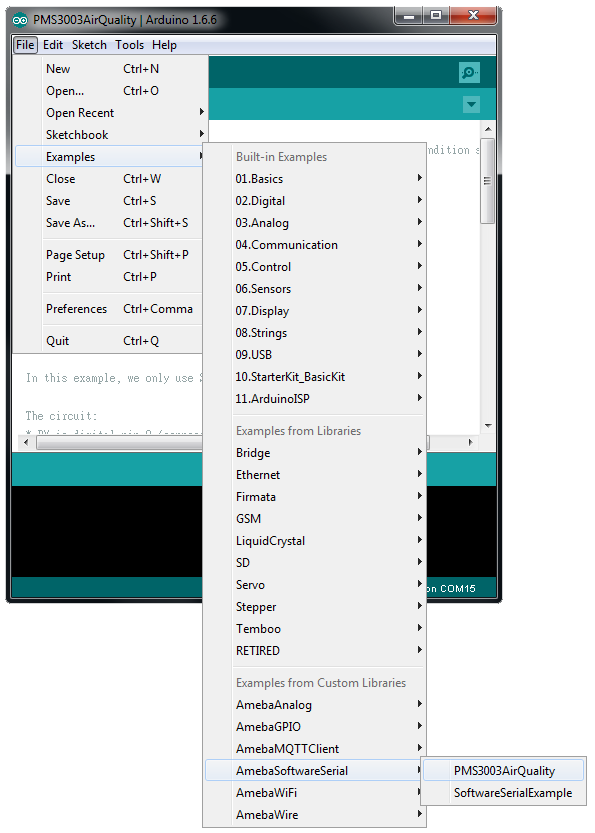Open the 08.Strings submenu
This screenshot has height=833, width=595.
[x=315, y=333]
